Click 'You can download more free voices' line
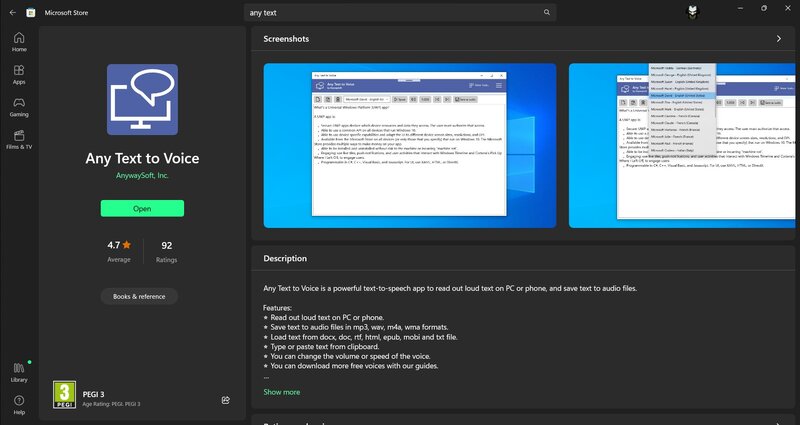 pyautogui.click(x=351, y=366)
